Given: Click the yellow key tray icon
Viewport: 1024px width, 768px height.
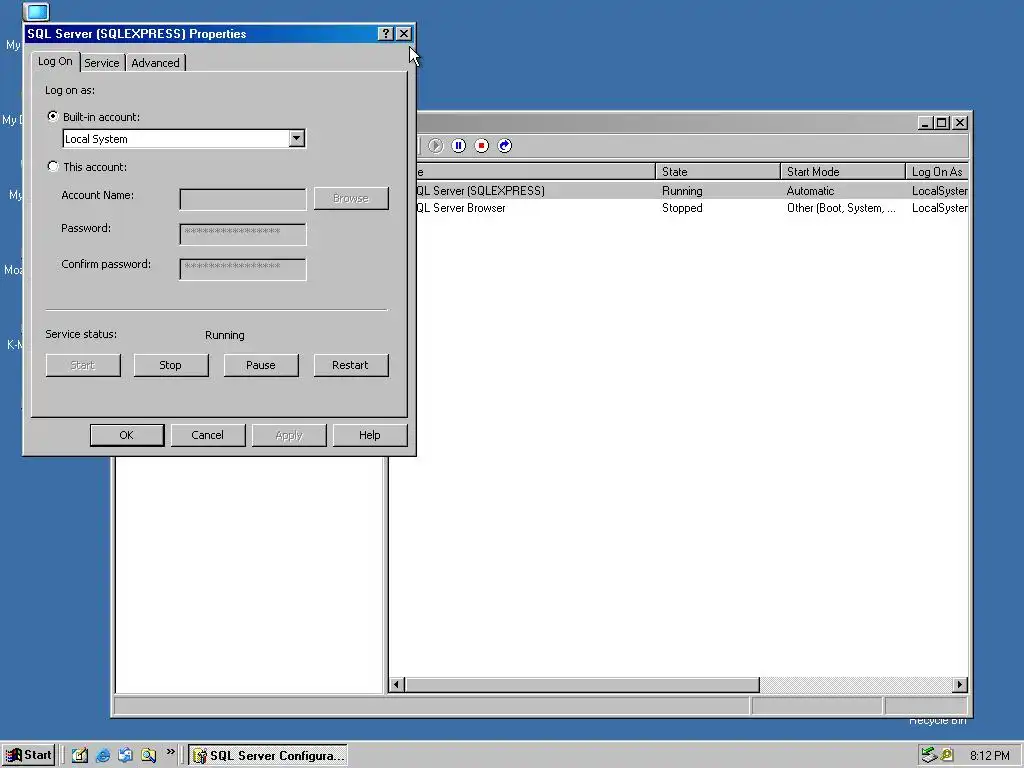Looking at the screenshot, I should pyautogui.click(x=947, y=755).
